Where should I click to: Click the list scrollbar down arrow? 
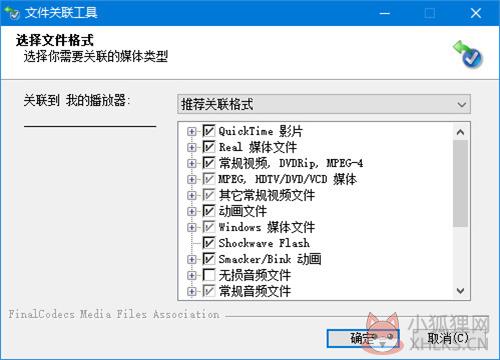(x=460, y=291)
